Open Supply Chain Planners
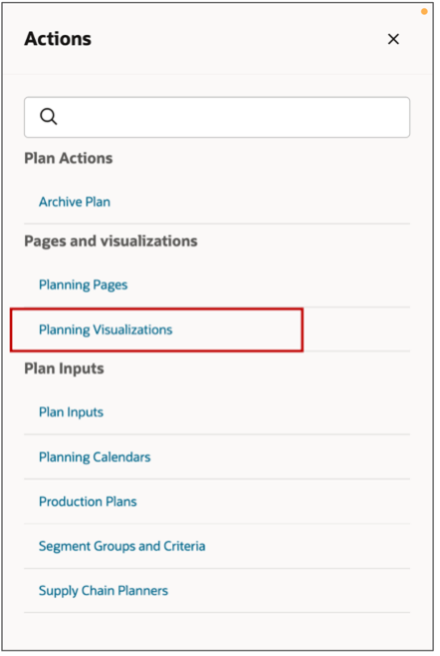Screen dimensions: 440x656 (103, 591)
